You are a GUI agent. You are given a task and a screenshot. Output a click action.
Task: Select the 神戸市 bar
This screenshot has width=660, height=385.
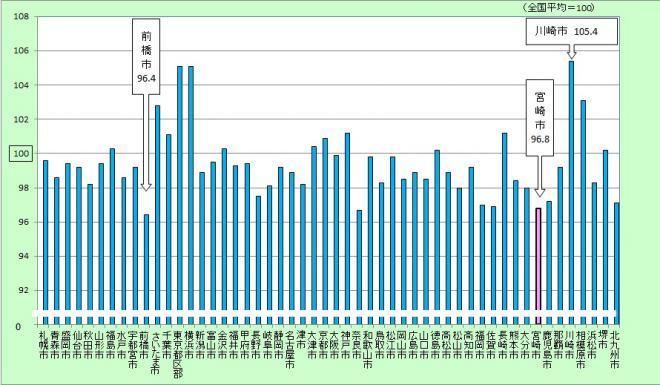click(348, 228)
